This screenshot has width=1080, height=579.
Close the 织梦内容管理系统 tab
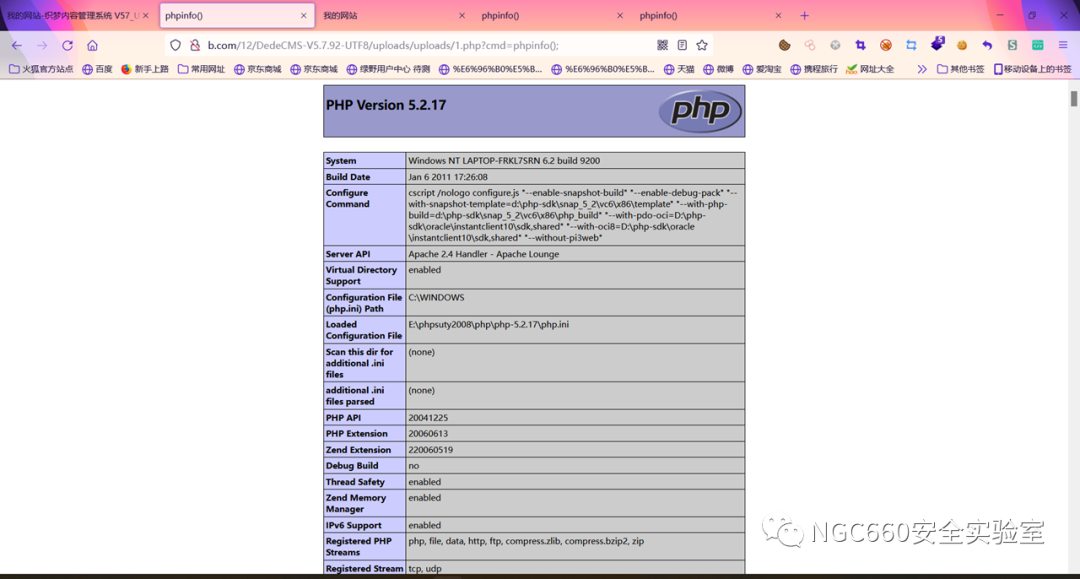145,15
